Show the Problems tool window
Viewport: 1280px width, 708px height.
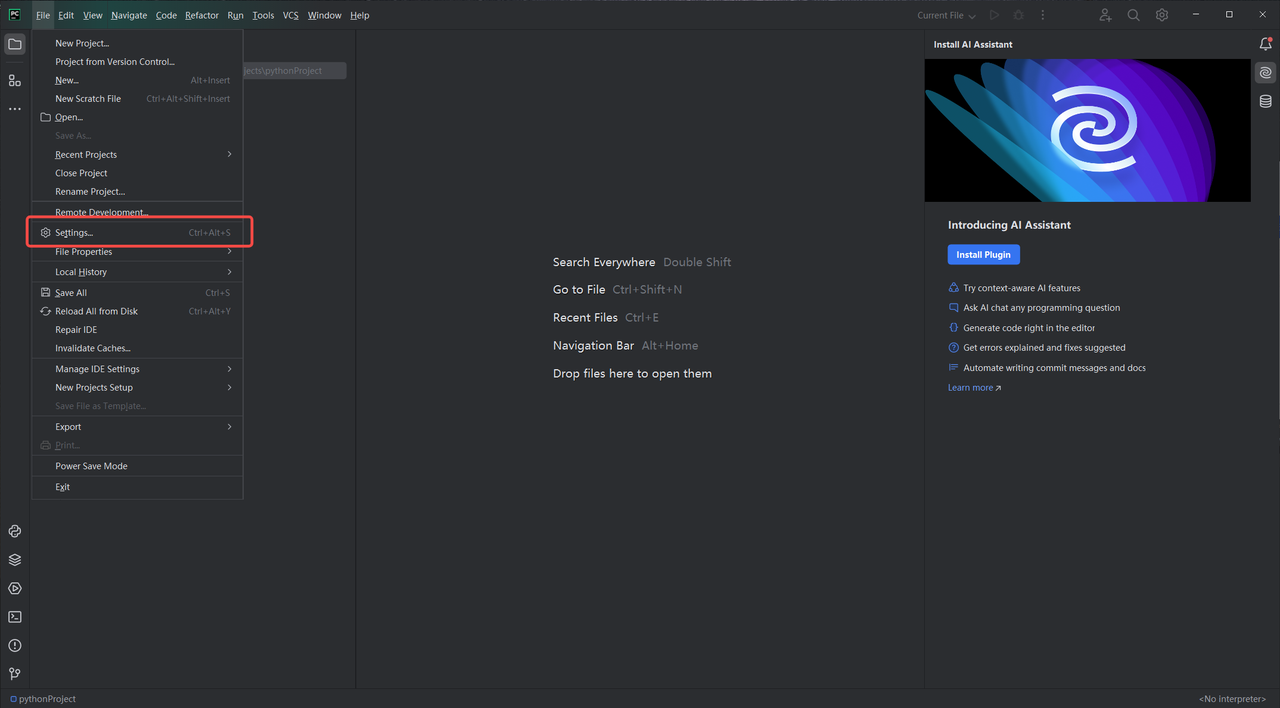[x=15, y=646]
